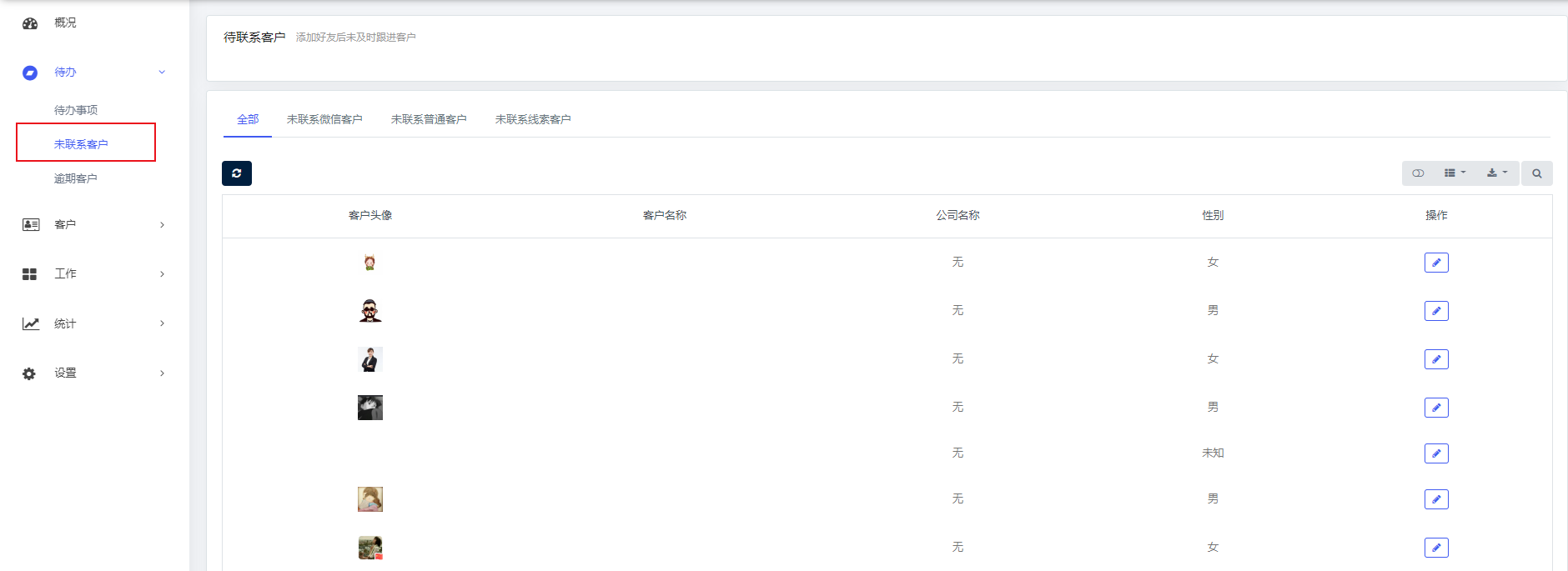Collapse the 待办 sidebar menu chevron
This screenshot has width=1568, height=571.
coord(162,73)
